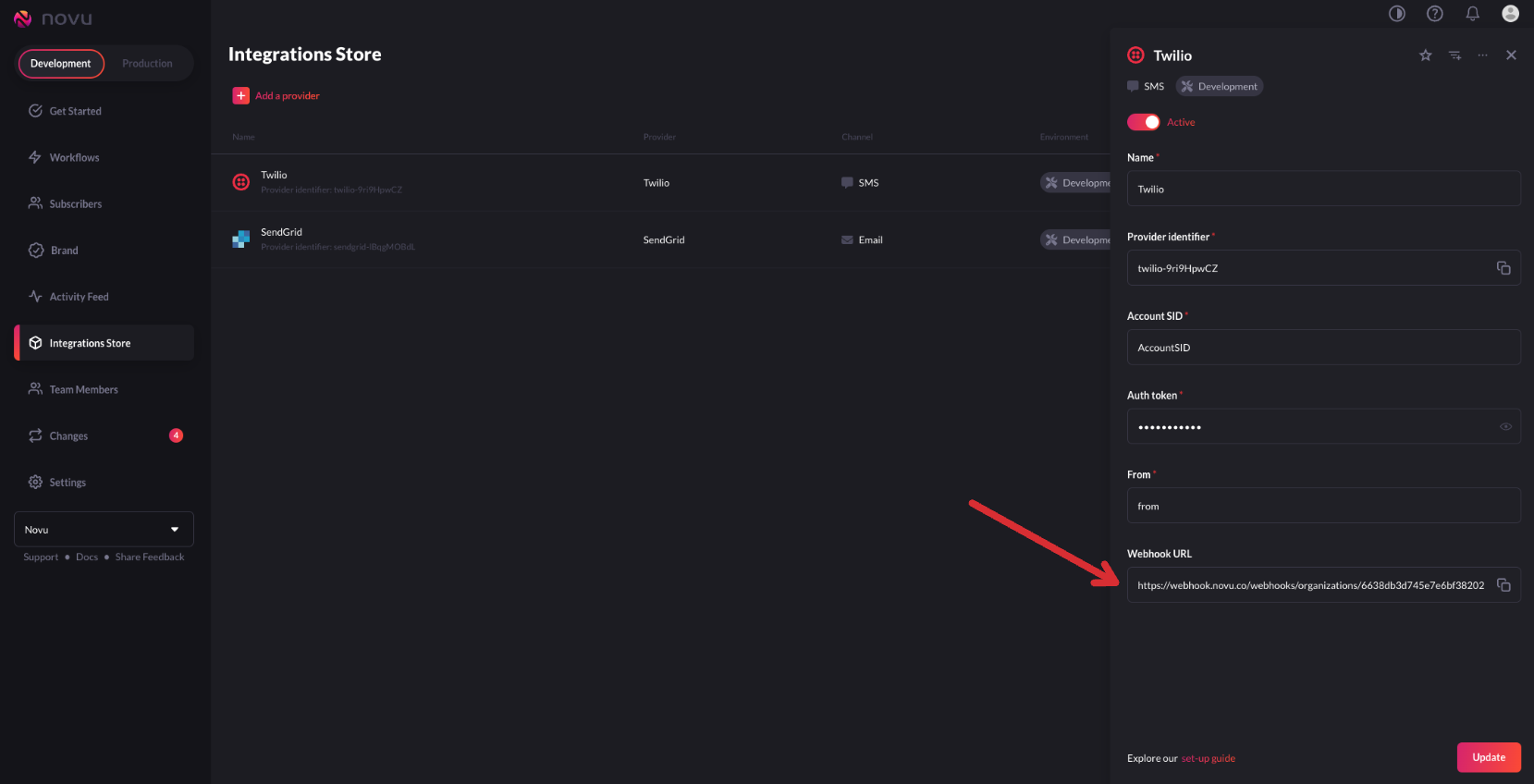Copy the Webhook URL
This screenshot has width=1534, height=784.
coord(1503,585)
